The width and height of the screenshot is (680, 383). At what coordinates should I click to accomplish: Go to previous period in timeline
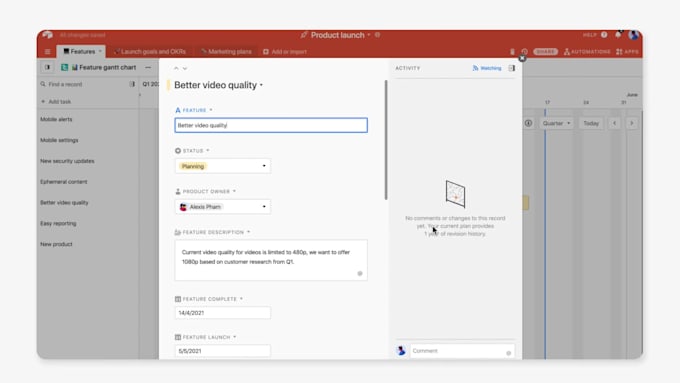pyautogui.click(x=615, y=123)
